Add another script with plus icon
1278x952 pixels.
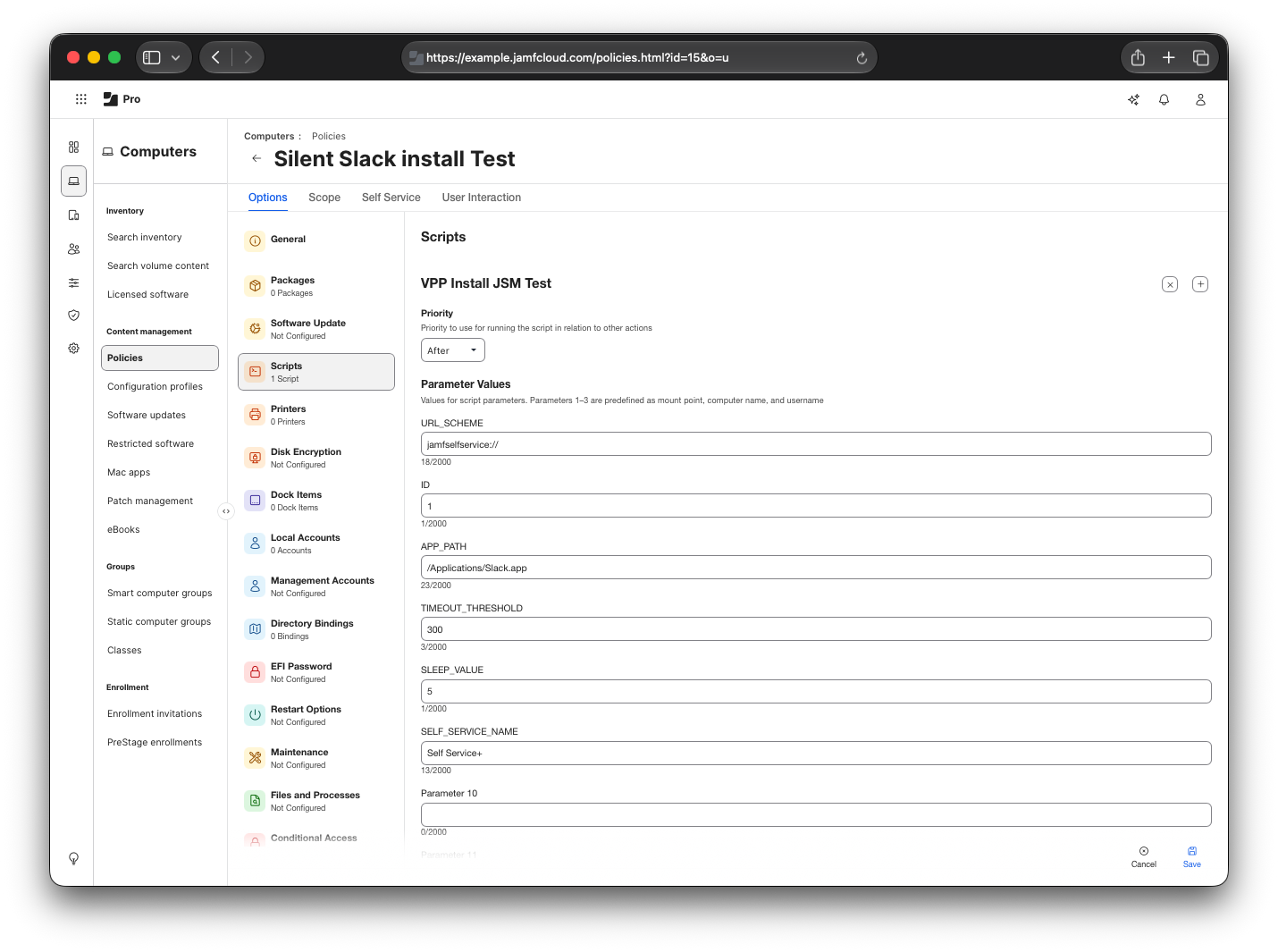point(1200,284)
